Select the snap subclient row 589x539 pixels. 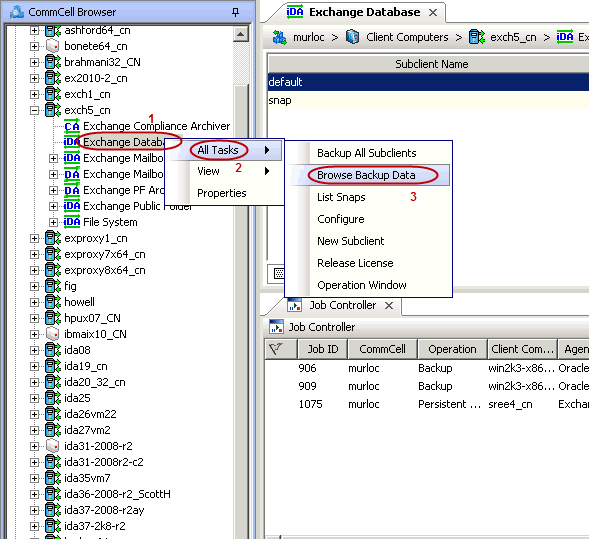coord(428,100)
